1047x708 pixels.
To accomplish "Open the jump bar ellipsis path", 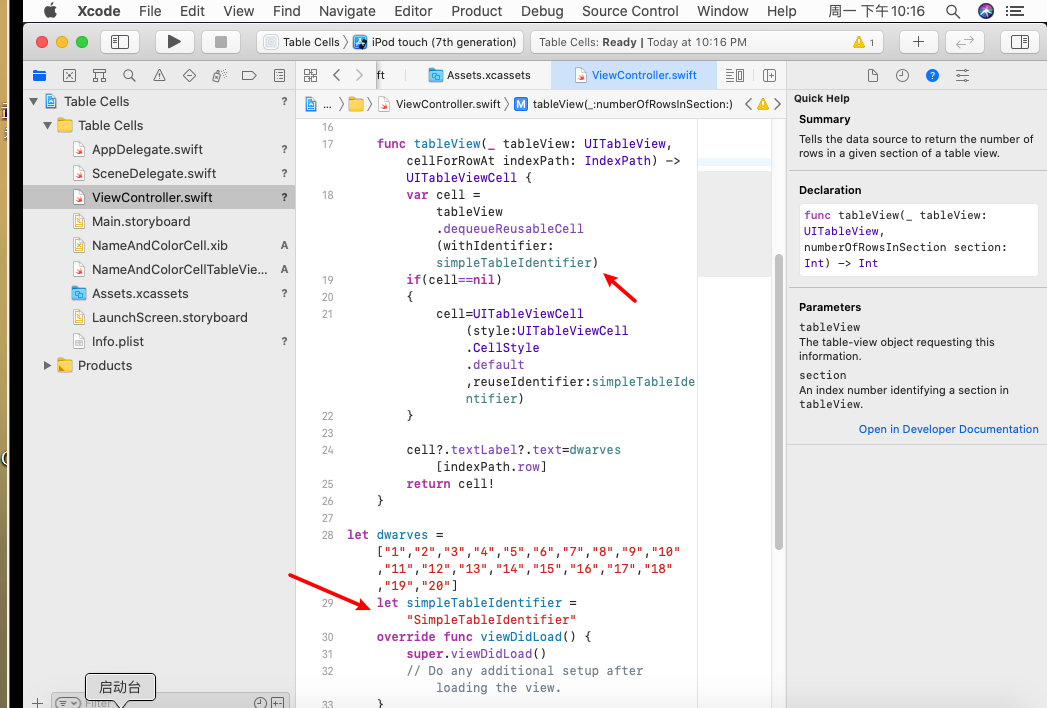I will click(x=327, y=104).
